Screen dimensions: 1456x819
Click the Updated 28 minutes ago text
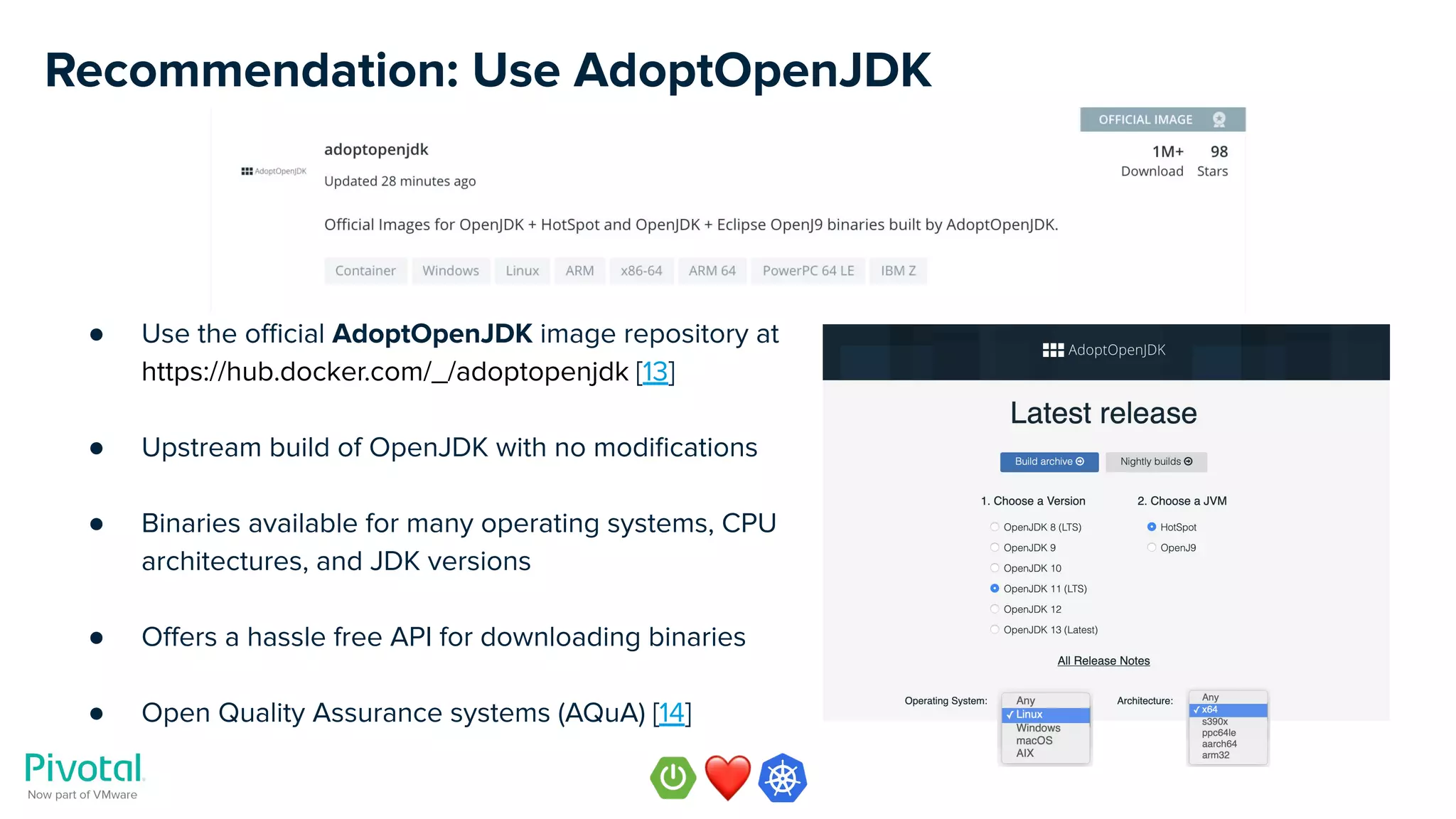click(x=400, y=181)
